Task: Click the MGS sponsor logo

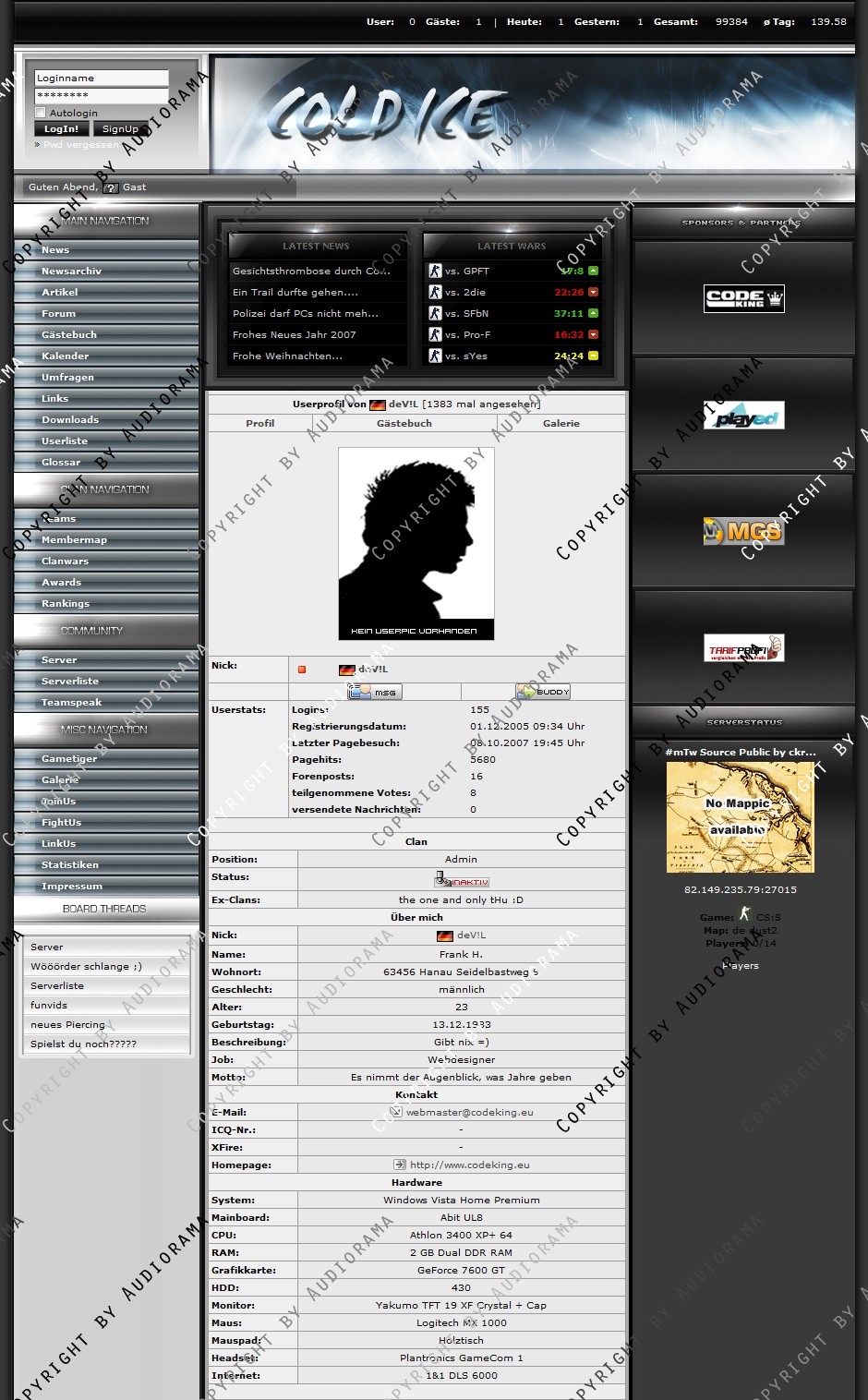Action: coord(743,531)
